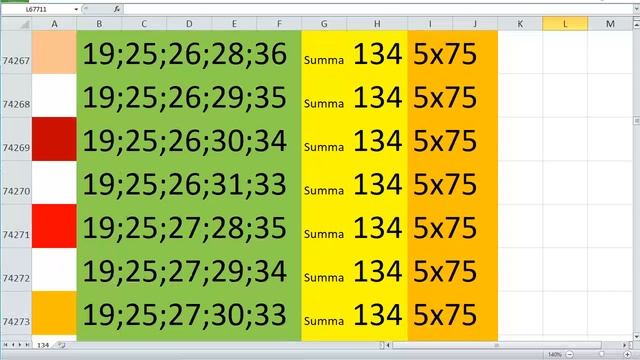Viewport: 640px width, 360px height.
Task: Select row 74267 header
Action: click(x=16, y=52)
